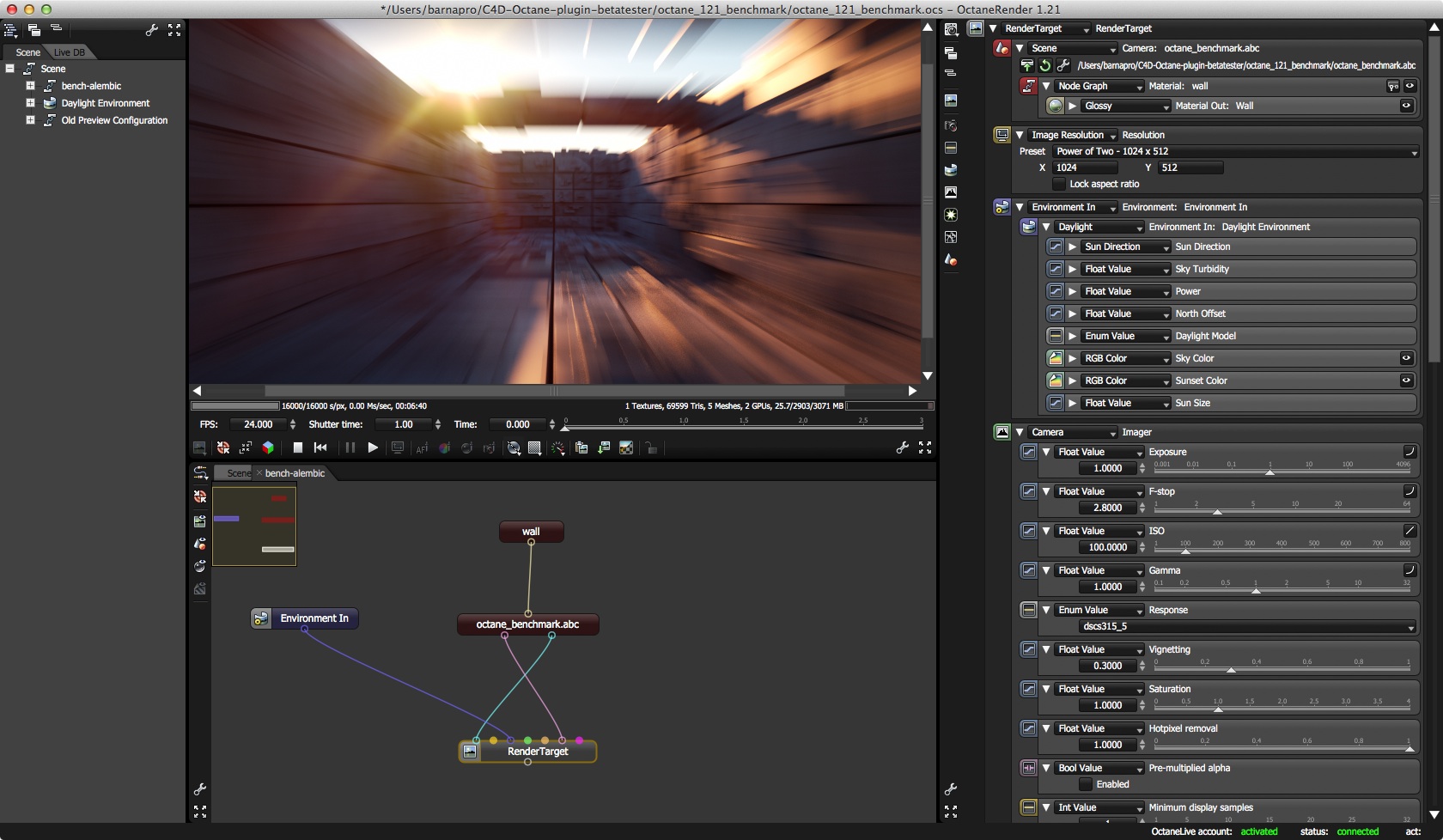
Task: Expand the bench-alembic tree item
Action: pyautogui.click(x=30, y=86)
